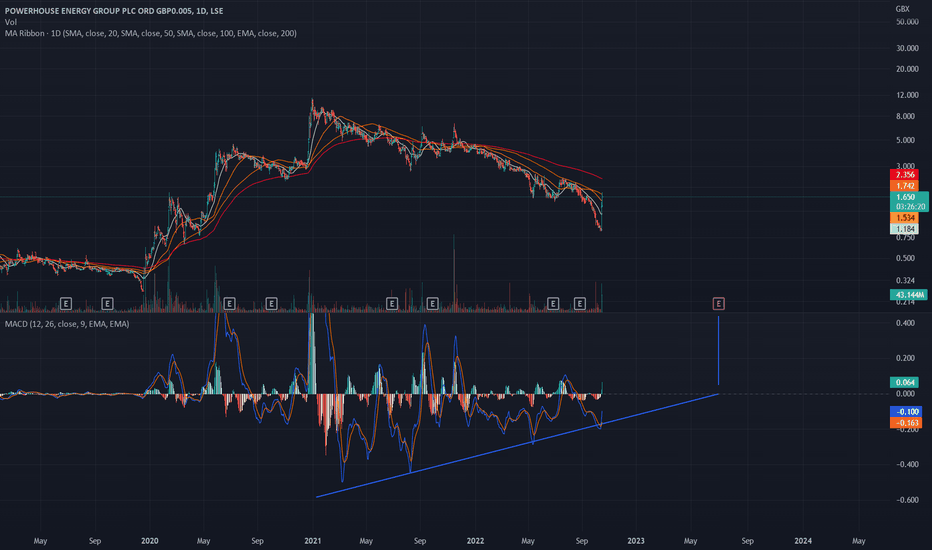
Task: Select the Powerhouse Energy Group symbol title
Action: 114,11
